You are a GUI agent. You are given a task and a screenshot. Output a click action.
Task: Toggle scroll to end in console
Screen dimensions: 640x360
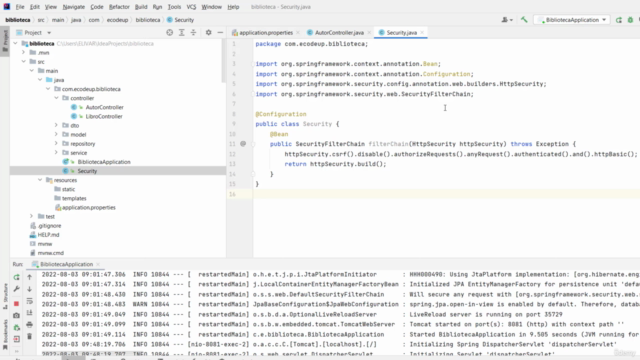[29, 313]
